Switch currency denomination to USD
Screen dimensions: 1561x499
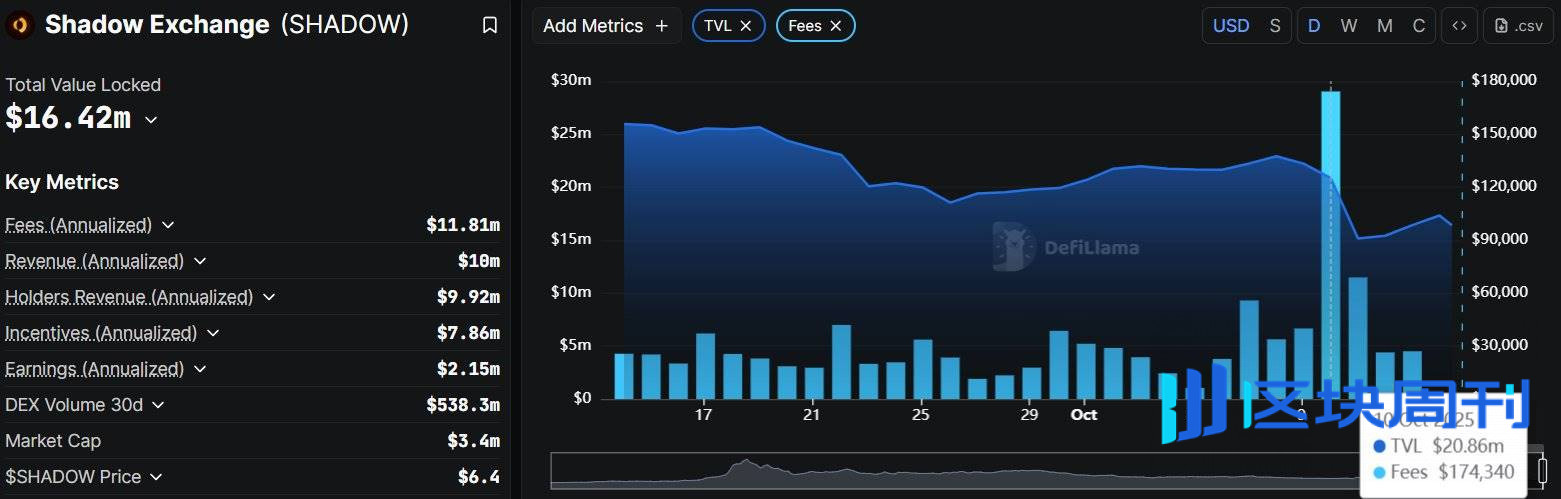[1231, 26]
